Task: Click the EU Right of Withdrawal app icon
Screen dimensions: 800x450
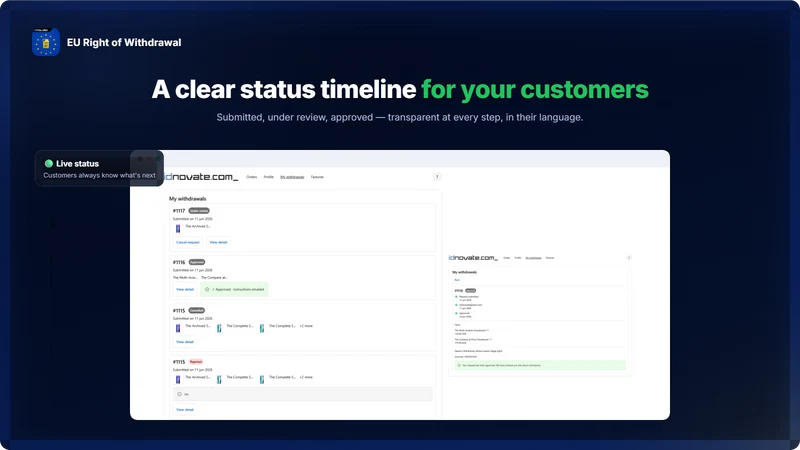Action: point(46,42)
